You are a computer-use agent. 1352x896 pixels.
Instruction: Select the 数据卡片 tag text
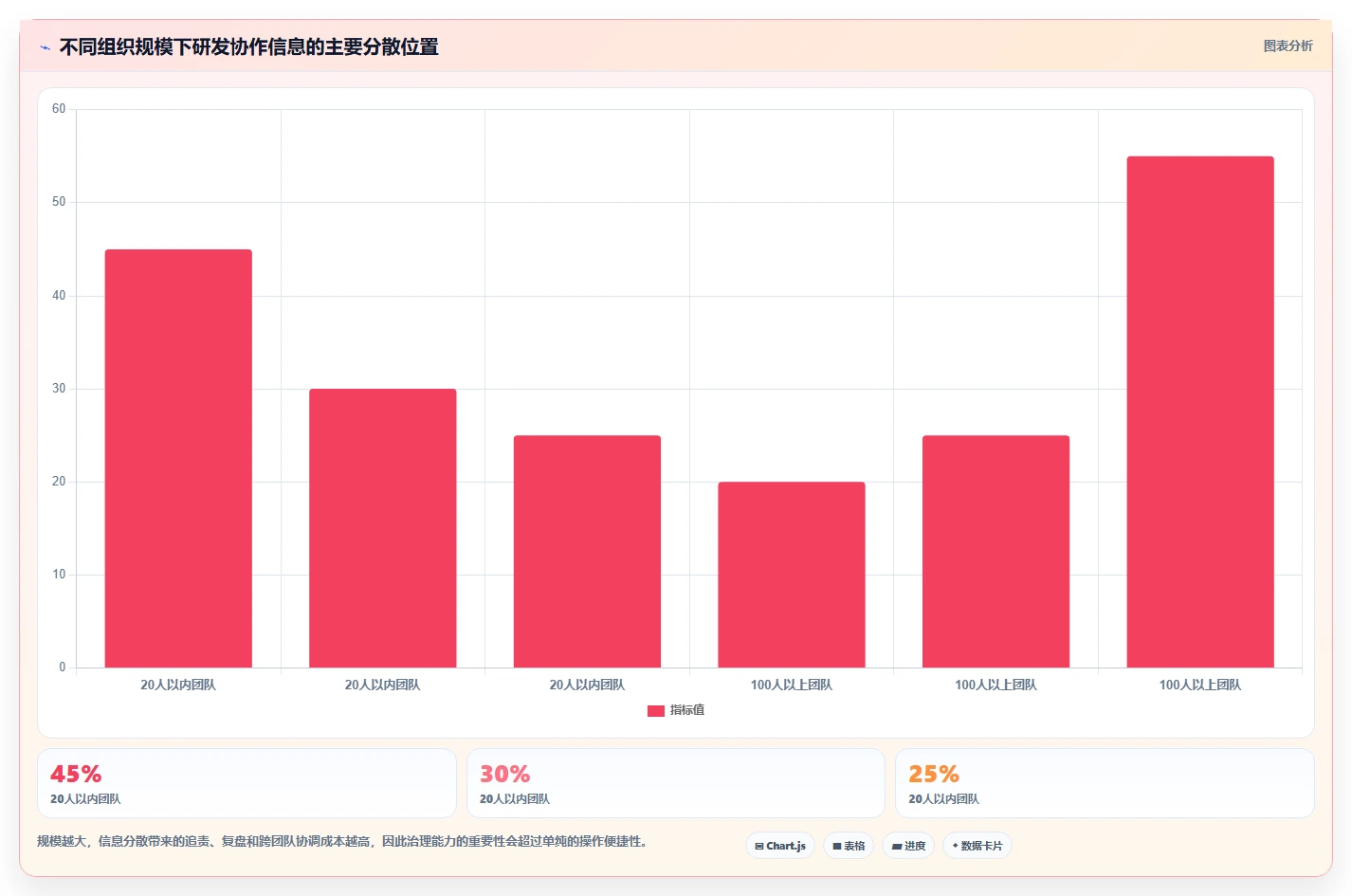click(981, 846)
